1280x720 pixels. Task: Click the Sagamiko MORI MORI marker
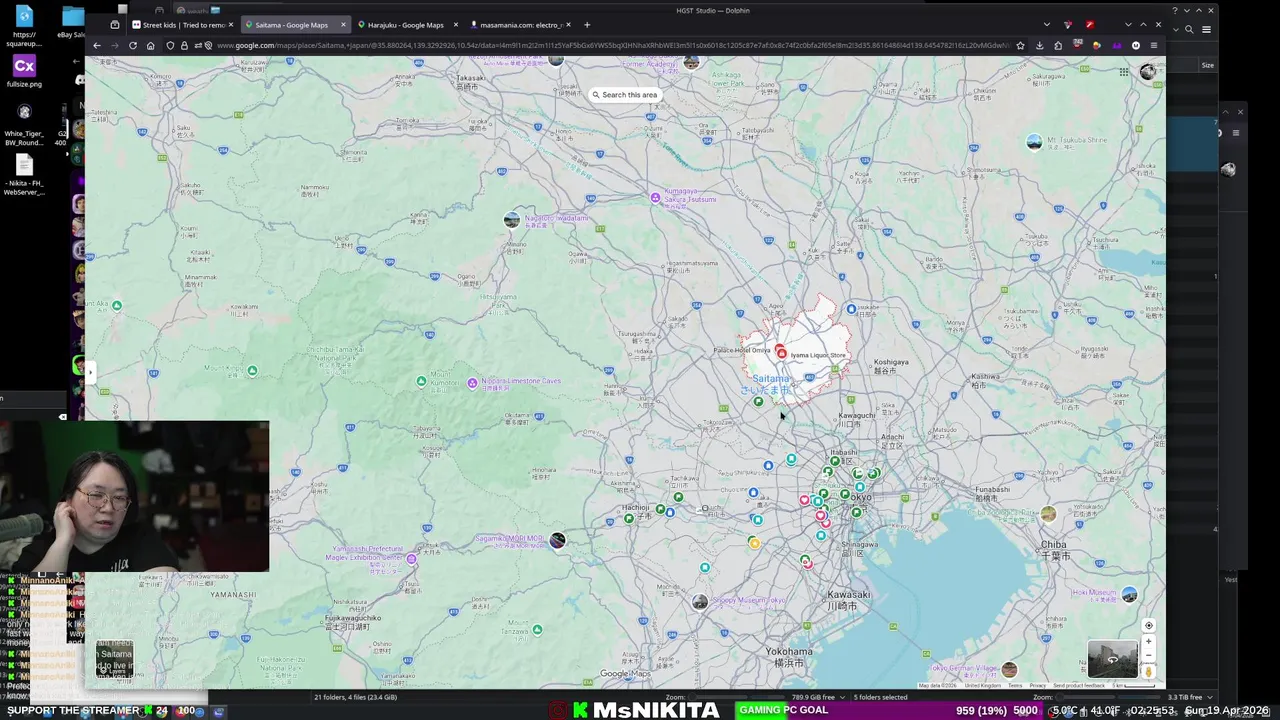(x=557, y=540)
